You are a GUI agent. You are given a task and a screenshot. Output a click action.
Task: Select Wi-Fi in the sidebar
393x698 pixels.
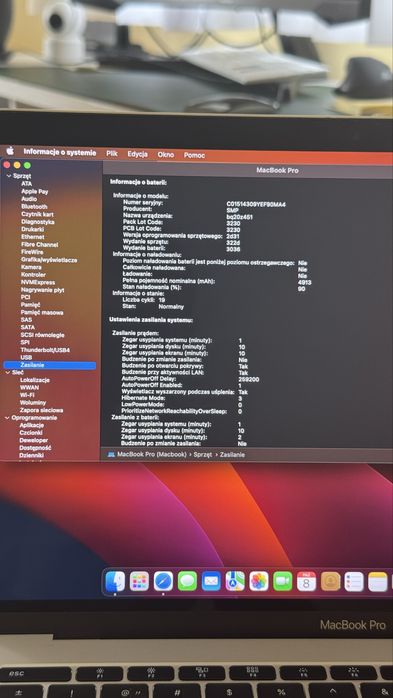[x=27, y=395]
